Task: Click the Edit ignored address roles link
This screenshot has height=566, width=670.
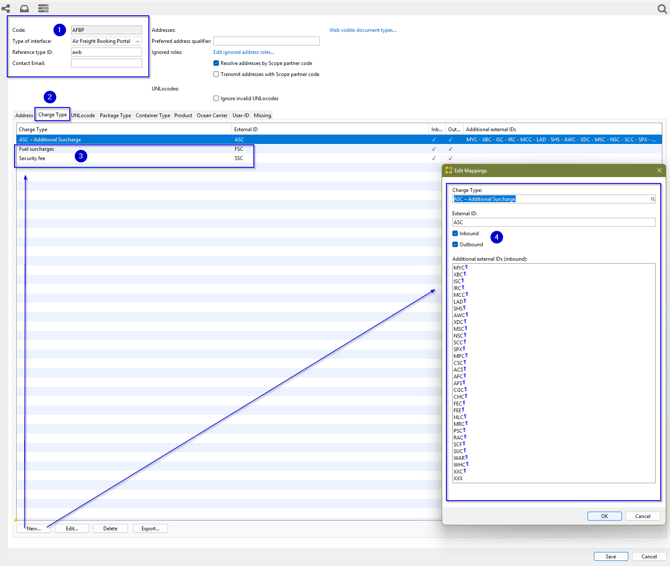Action: 243,52
